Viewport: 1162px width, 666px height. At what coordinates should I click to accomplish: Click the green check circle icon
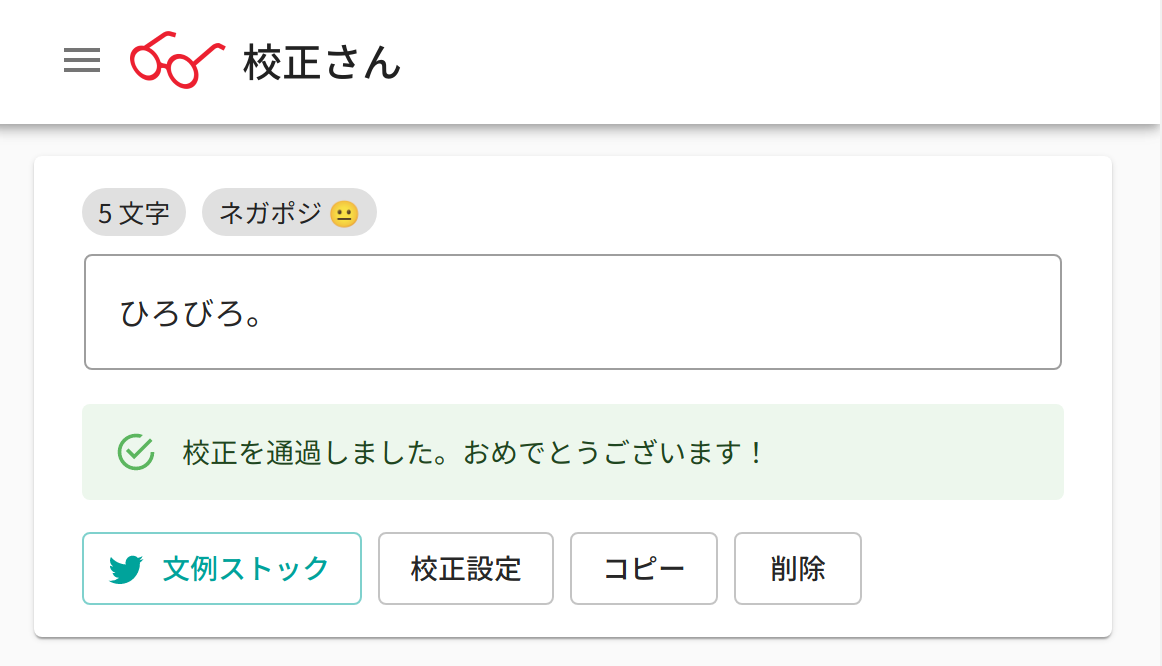click(x=136, y=452)
